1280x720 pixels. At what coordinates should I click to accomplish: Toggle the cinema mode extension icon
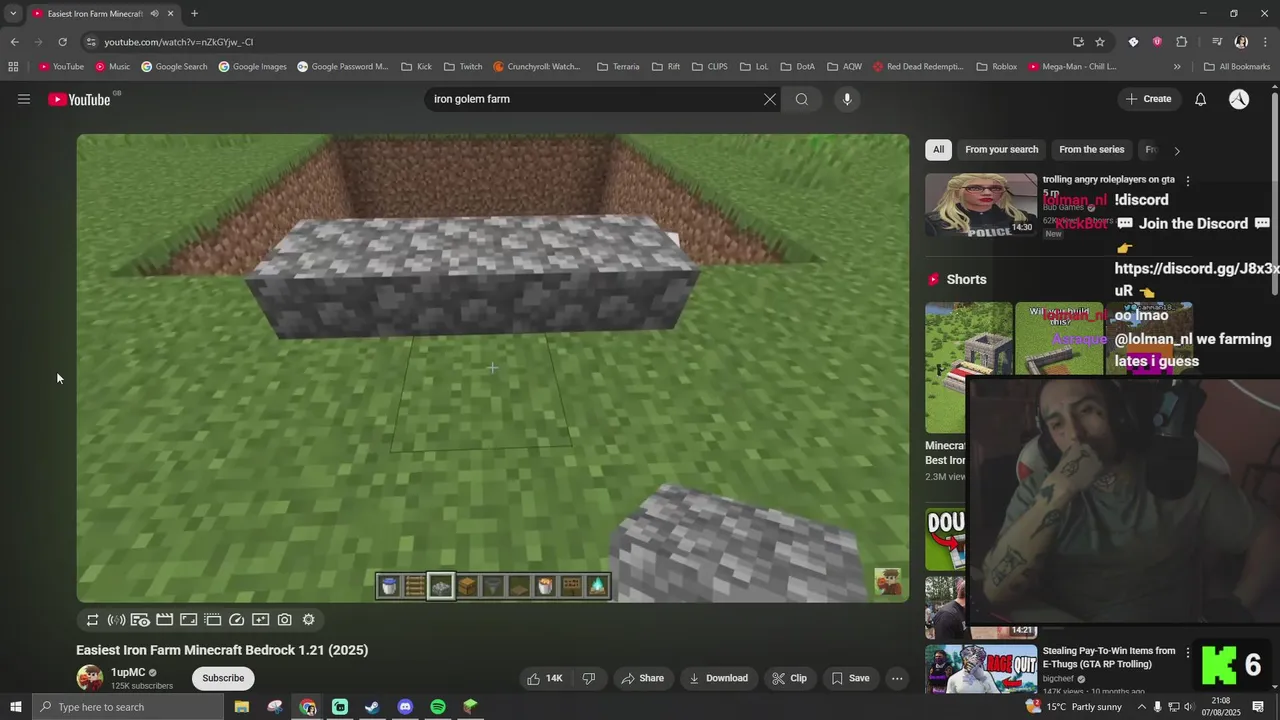[x=140, y=620]
